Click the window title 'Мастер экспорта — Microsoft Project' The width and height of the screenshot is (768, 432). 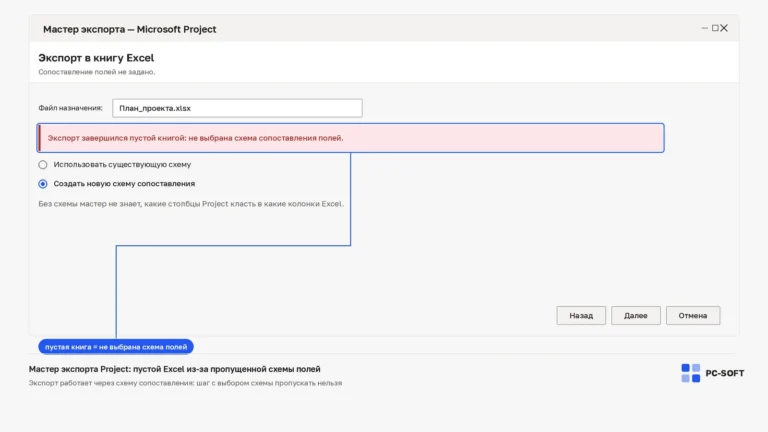point(129,29)
